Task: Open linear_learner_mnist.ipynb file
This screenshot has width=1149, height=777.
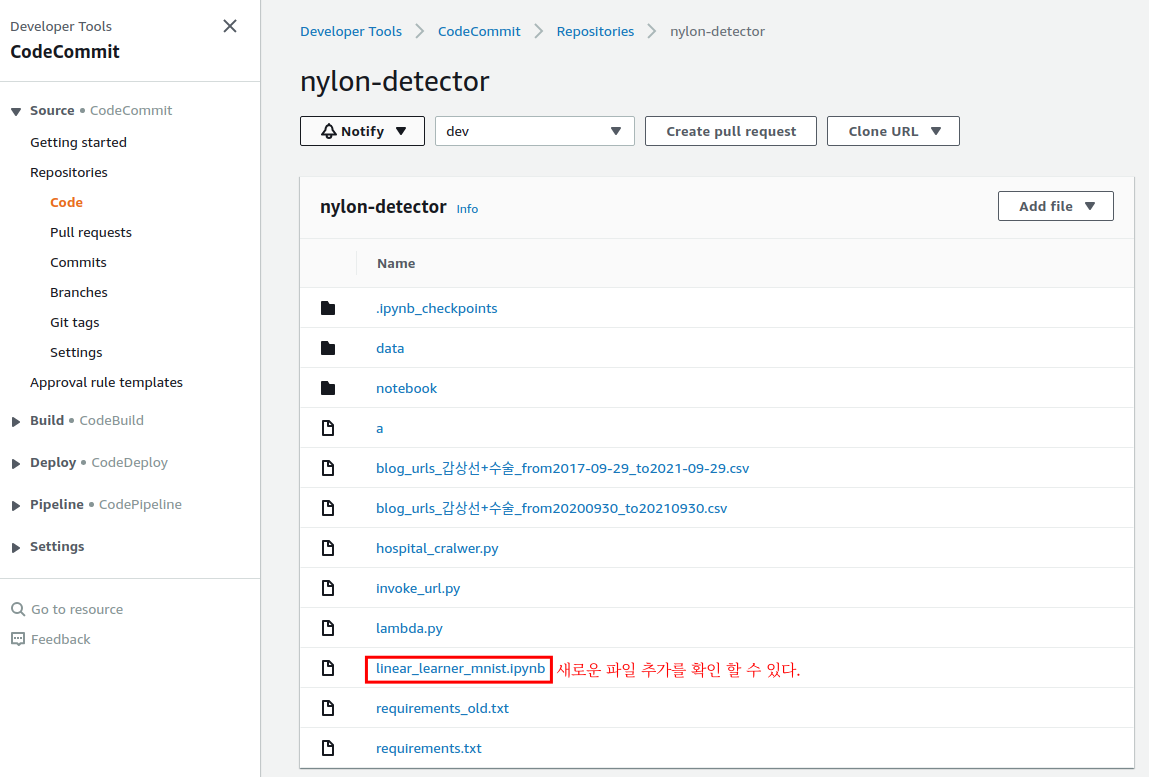Action: click(460, 669)
